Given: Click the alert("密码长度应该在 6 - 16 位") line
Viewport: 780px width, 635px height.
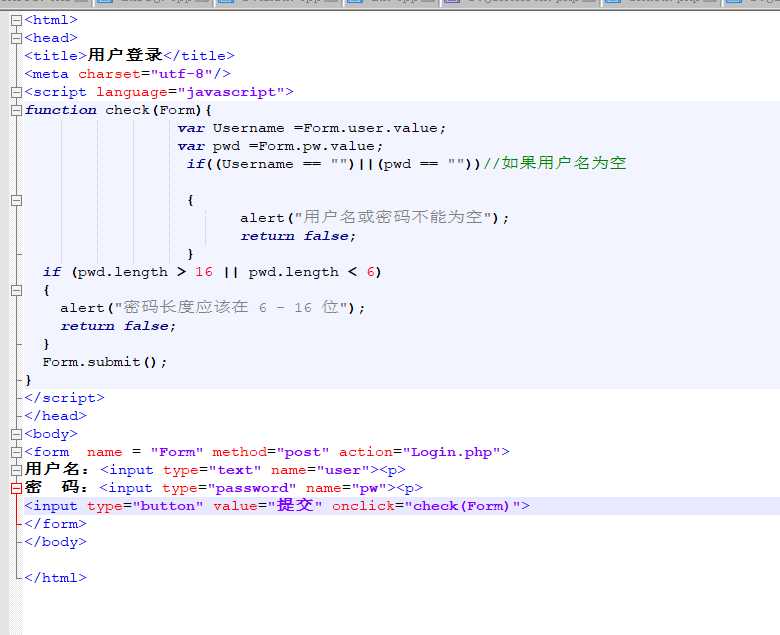Looking at the screenshot, I should click(212, 308).
